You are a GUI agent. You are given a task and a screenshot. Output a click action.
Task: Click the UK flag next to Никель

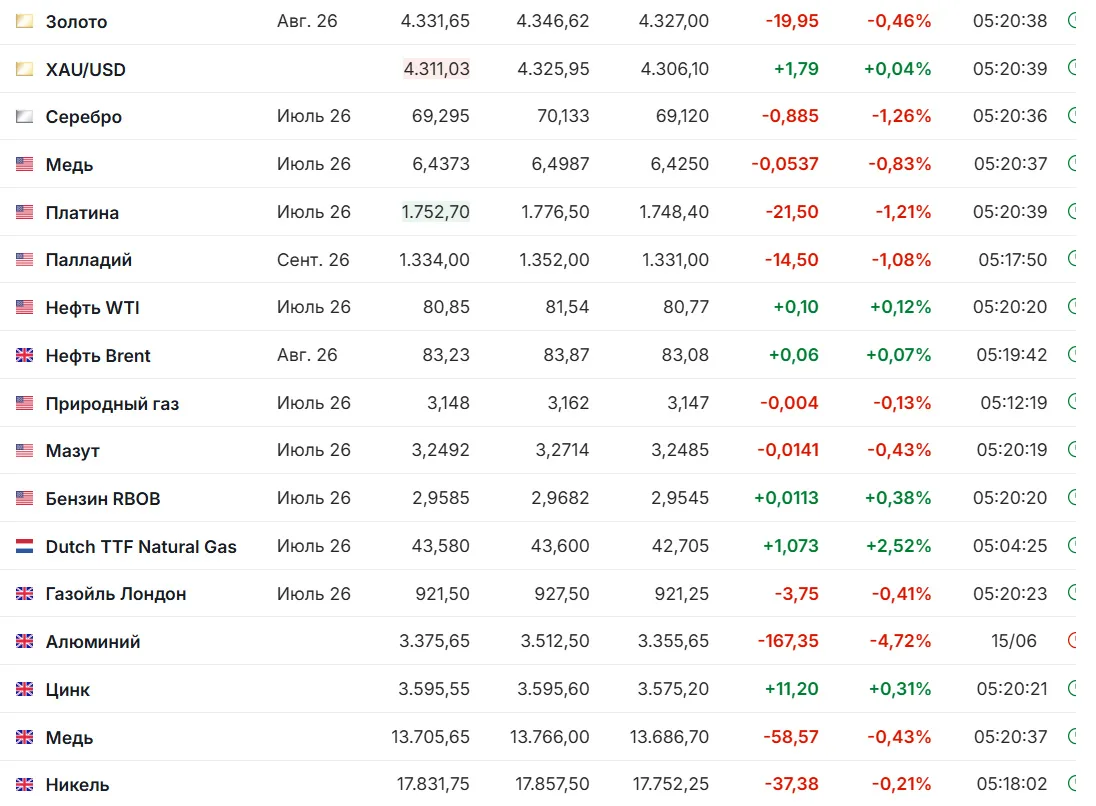24,784
